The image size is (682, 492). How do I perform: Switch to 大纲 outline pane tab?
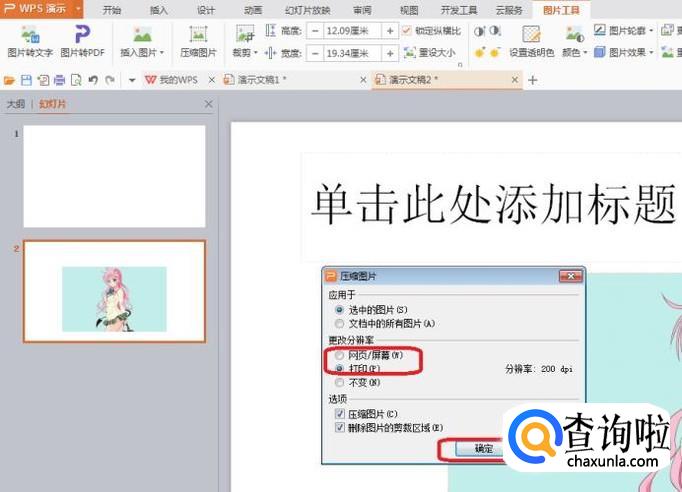tap(16, 104)
